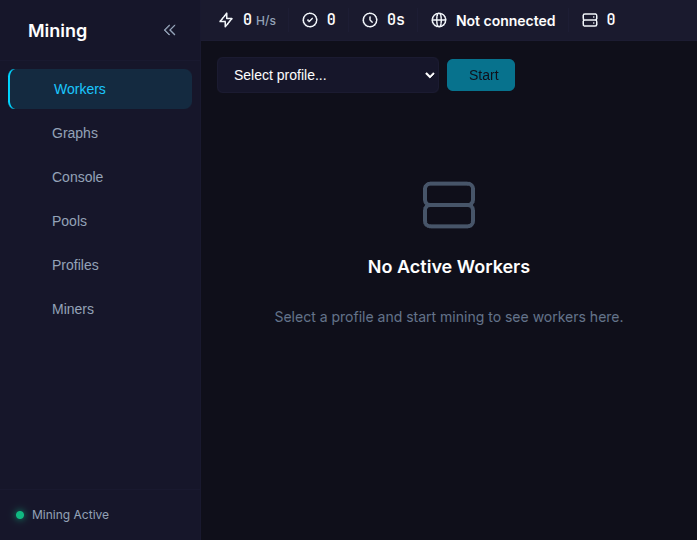Click the server icon in the top bar
Image resolution: width=697 pixels, height=540 pixels.
click(590, 20)
